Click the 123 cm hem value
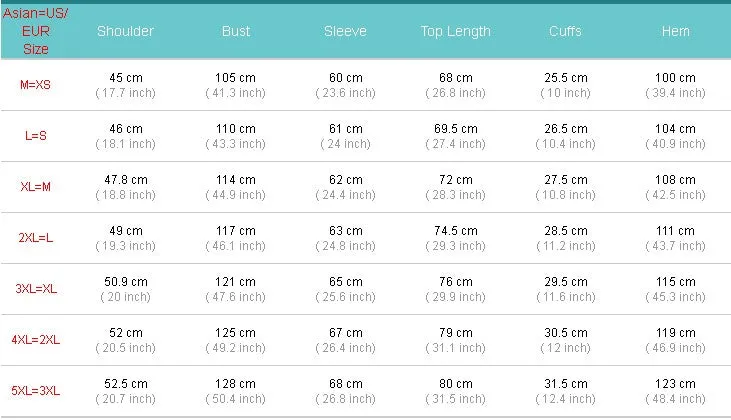The image size is (731, 420). (675, 384)
